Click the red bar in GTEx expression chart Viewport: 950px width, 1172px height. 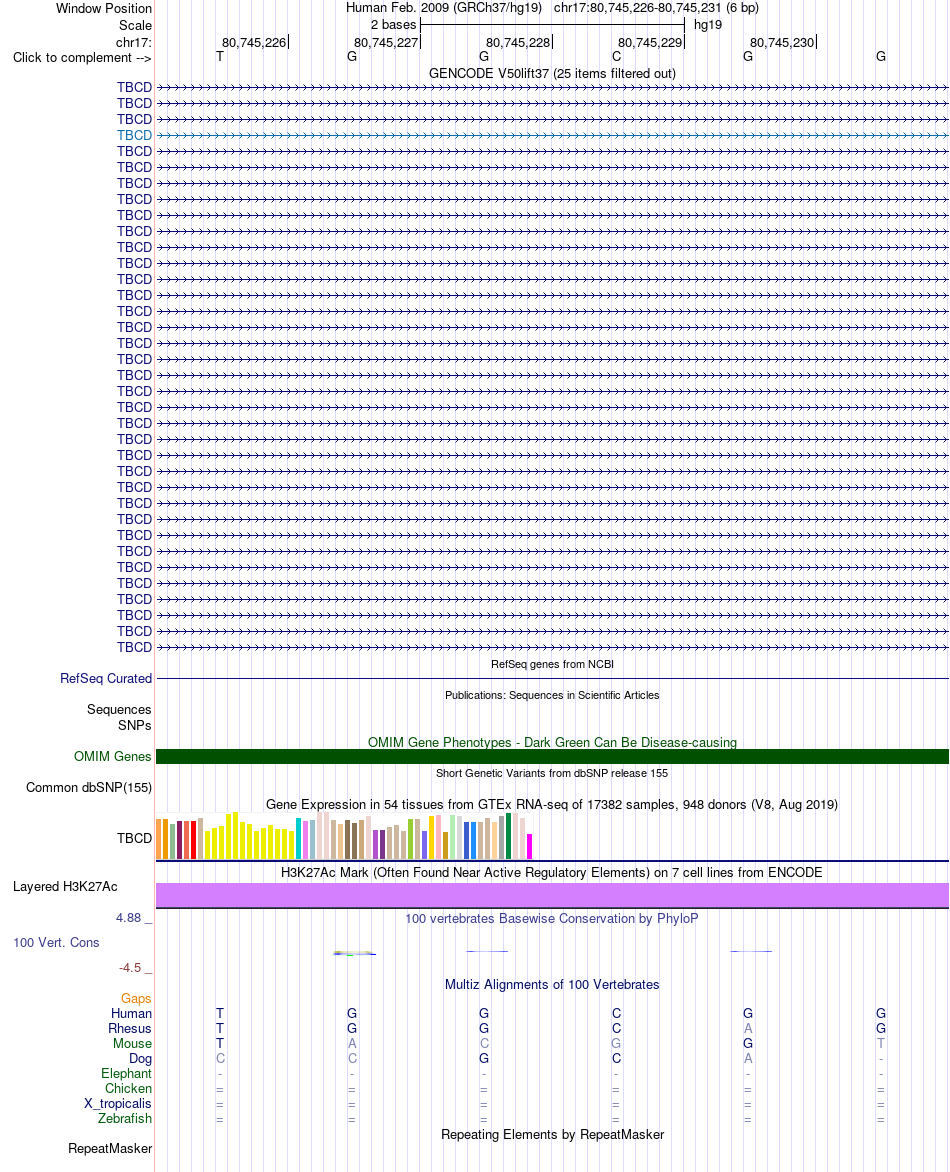coord(194,839)
